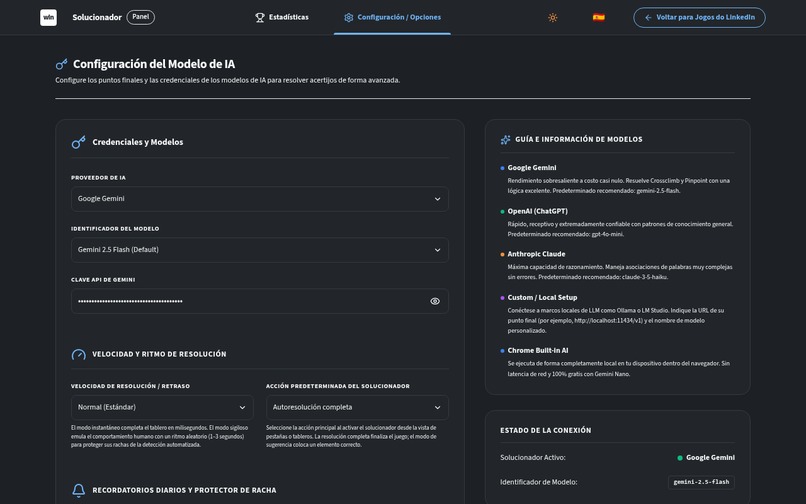The height and width of the screenshot is (504, 806).
Task: Click Voltar para Jogos do LinkedIn button
Action: coord(699,17)
